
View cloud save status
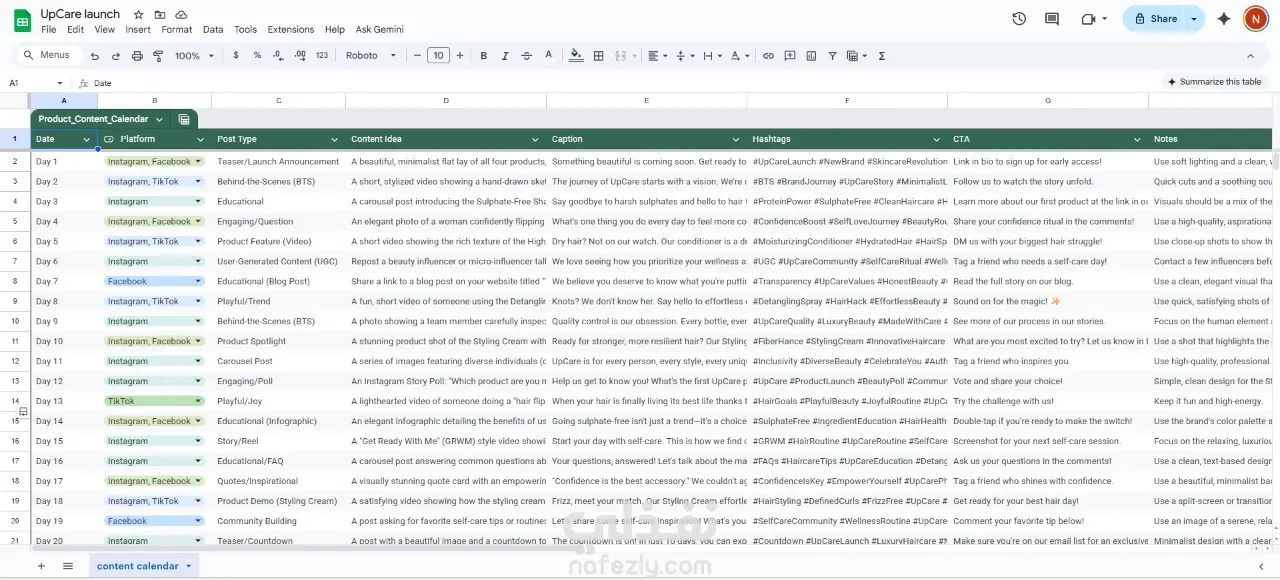pos(181,15)
